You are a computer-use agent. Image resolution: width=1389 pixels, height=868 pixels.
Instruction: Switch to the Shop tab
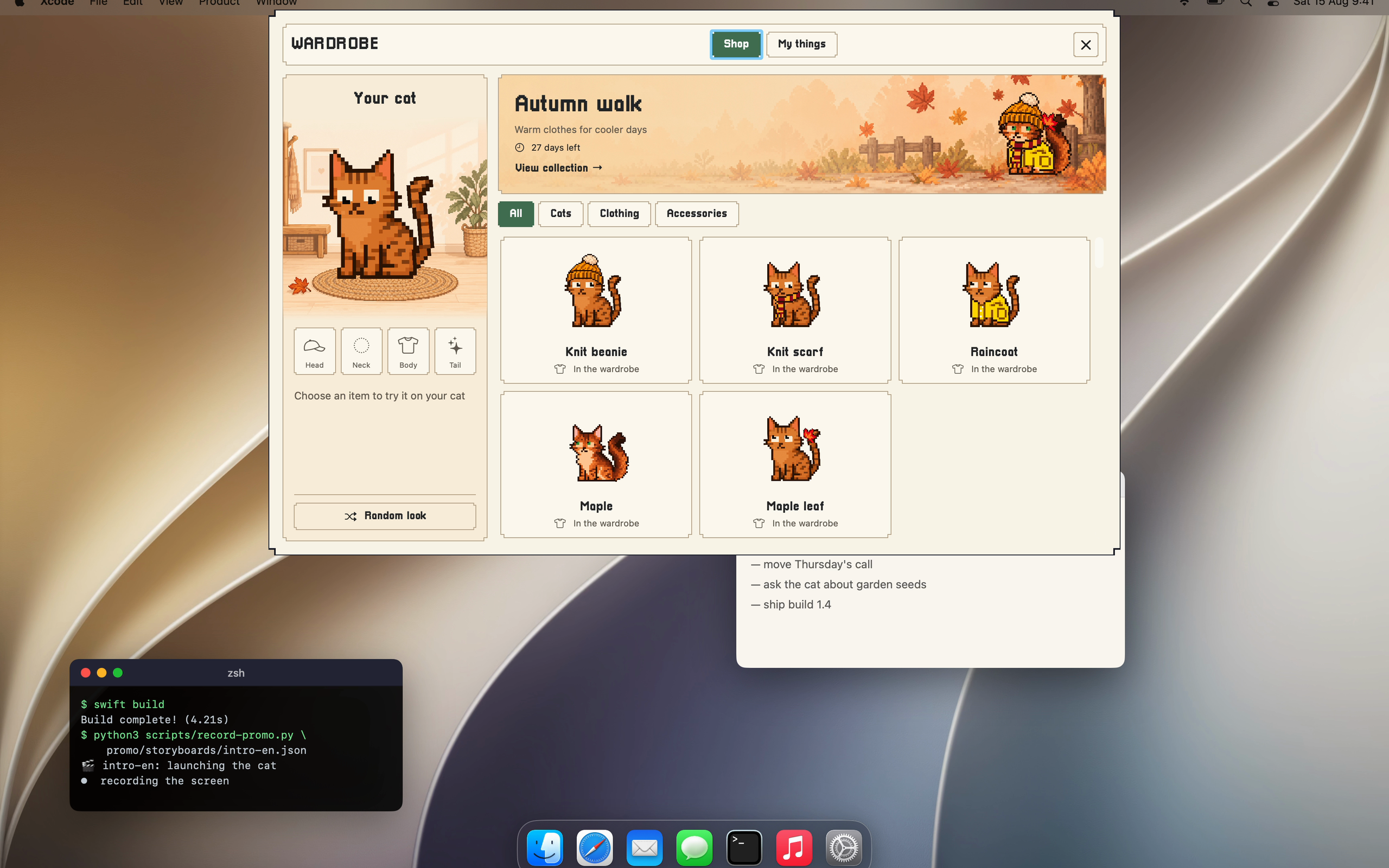736,44
